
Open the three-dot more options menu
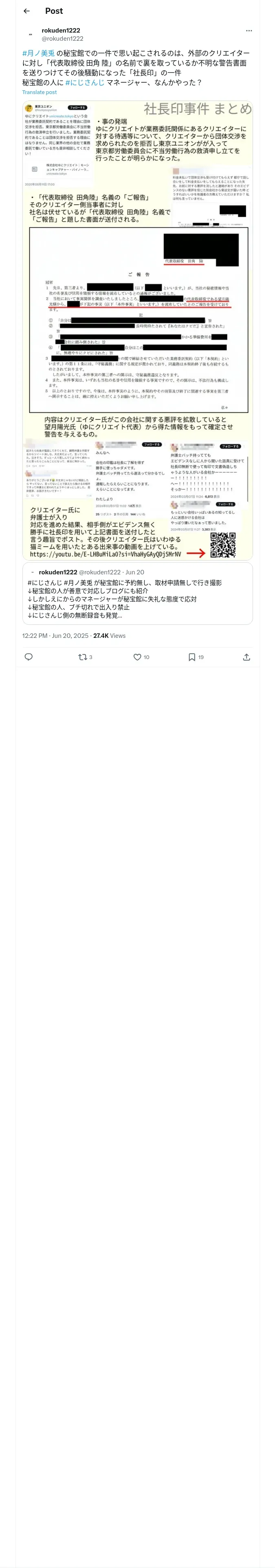(x=248, y=31)
